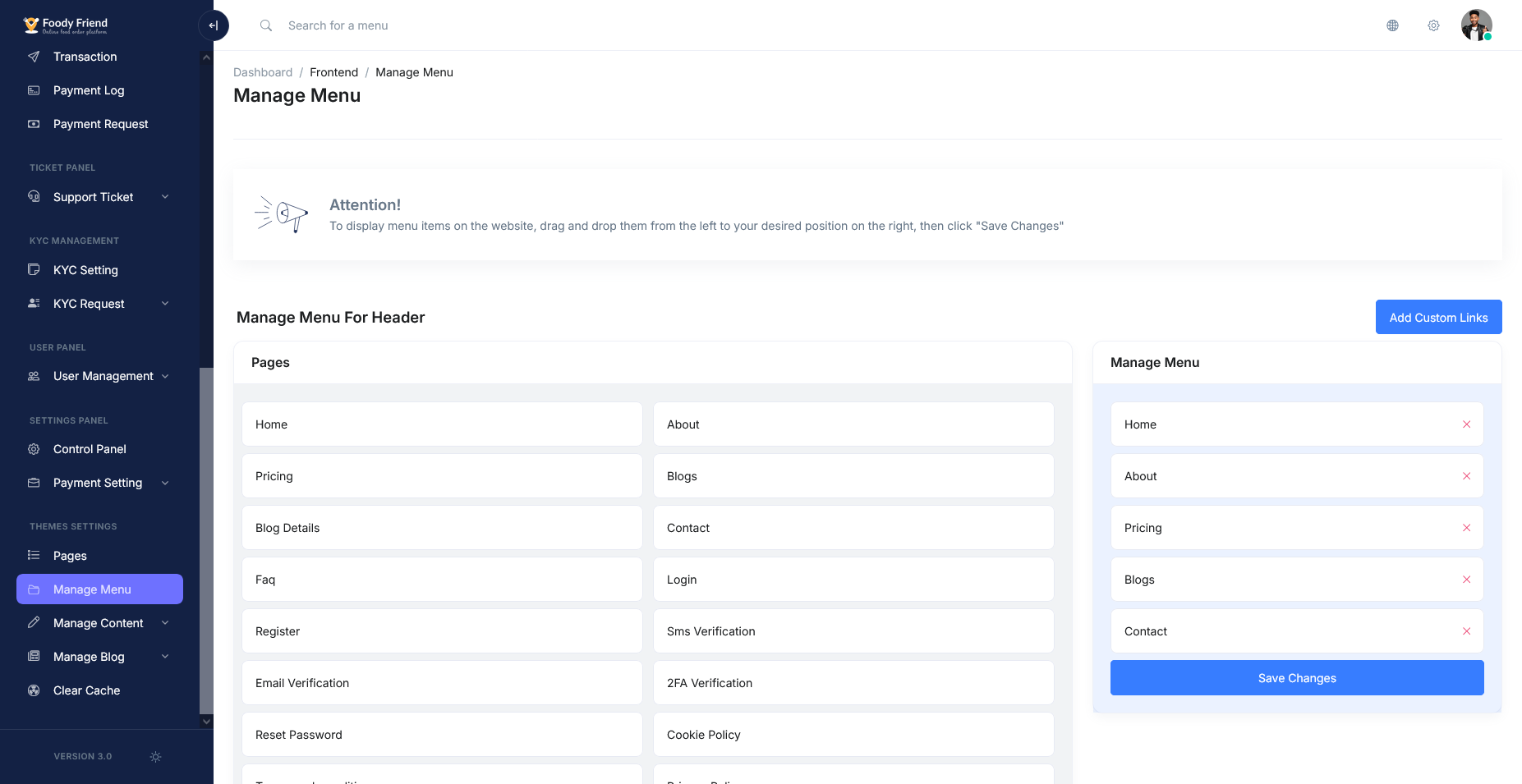
Task: Save the menu with Save Changes
Action: [x=1297, y=678]
